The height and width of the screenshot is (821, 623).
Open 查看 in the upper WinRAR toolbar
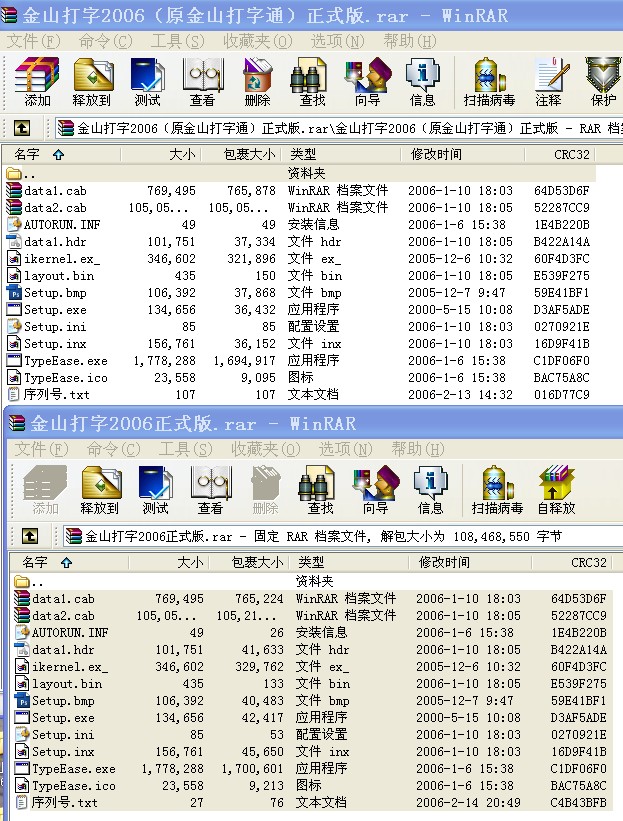[203, 82]
